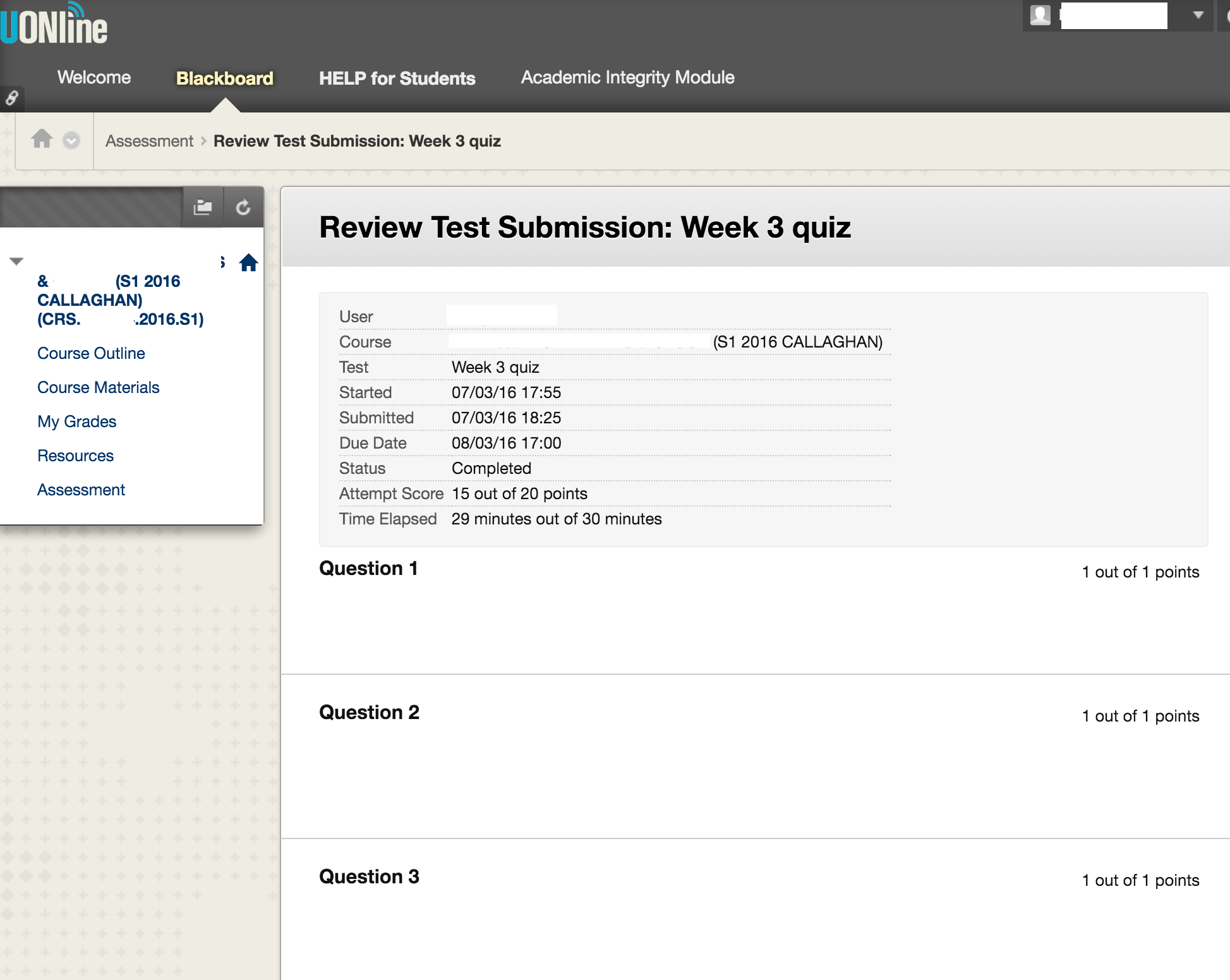Click the quick links chain icon

(x=12, y=98)
